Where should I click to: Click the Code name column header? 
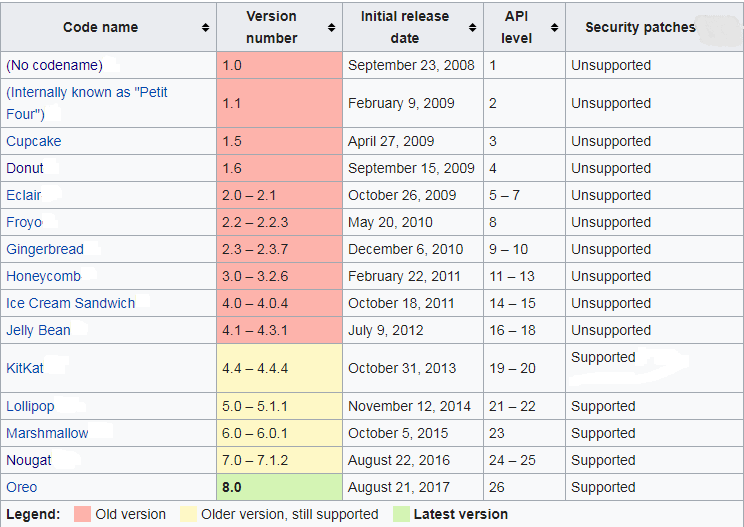[x=109, y=27]
